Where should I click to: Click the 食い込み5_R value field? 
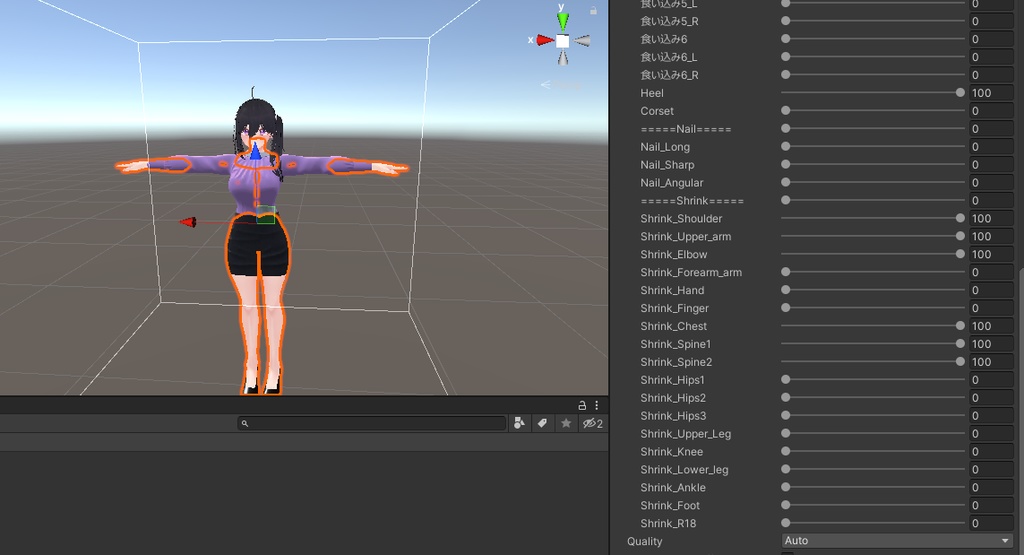pyautogui.click(x=991, y=21)
